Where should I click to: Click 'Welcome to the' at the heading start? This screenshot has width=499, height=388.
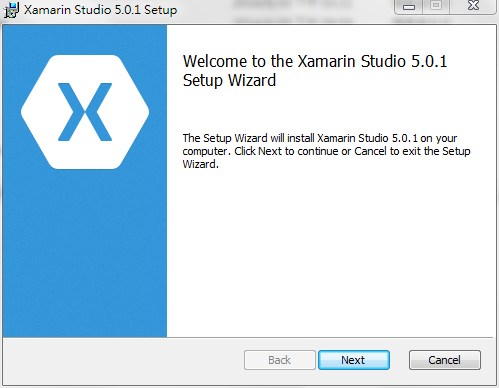click(x=238, y=61)
